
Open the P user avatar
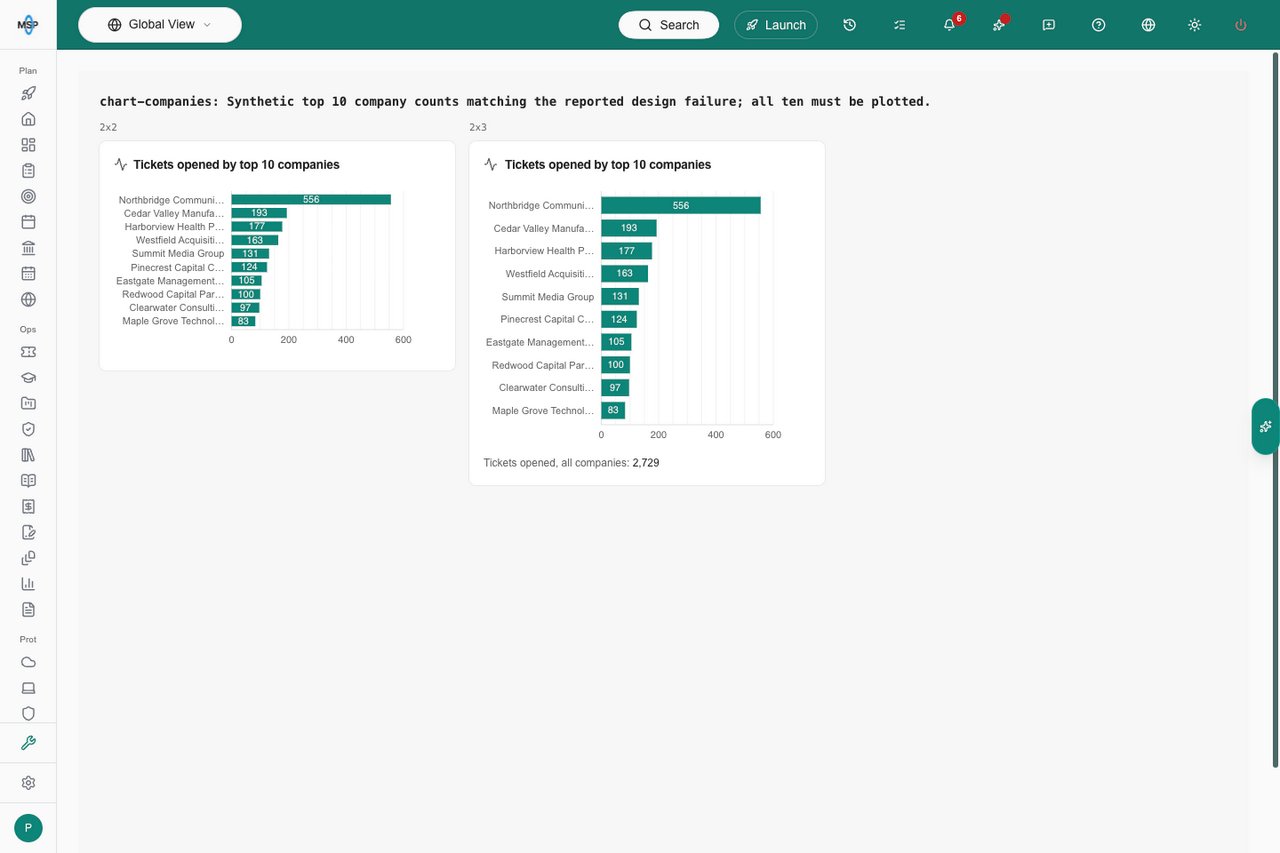click(x=28, y=828)
